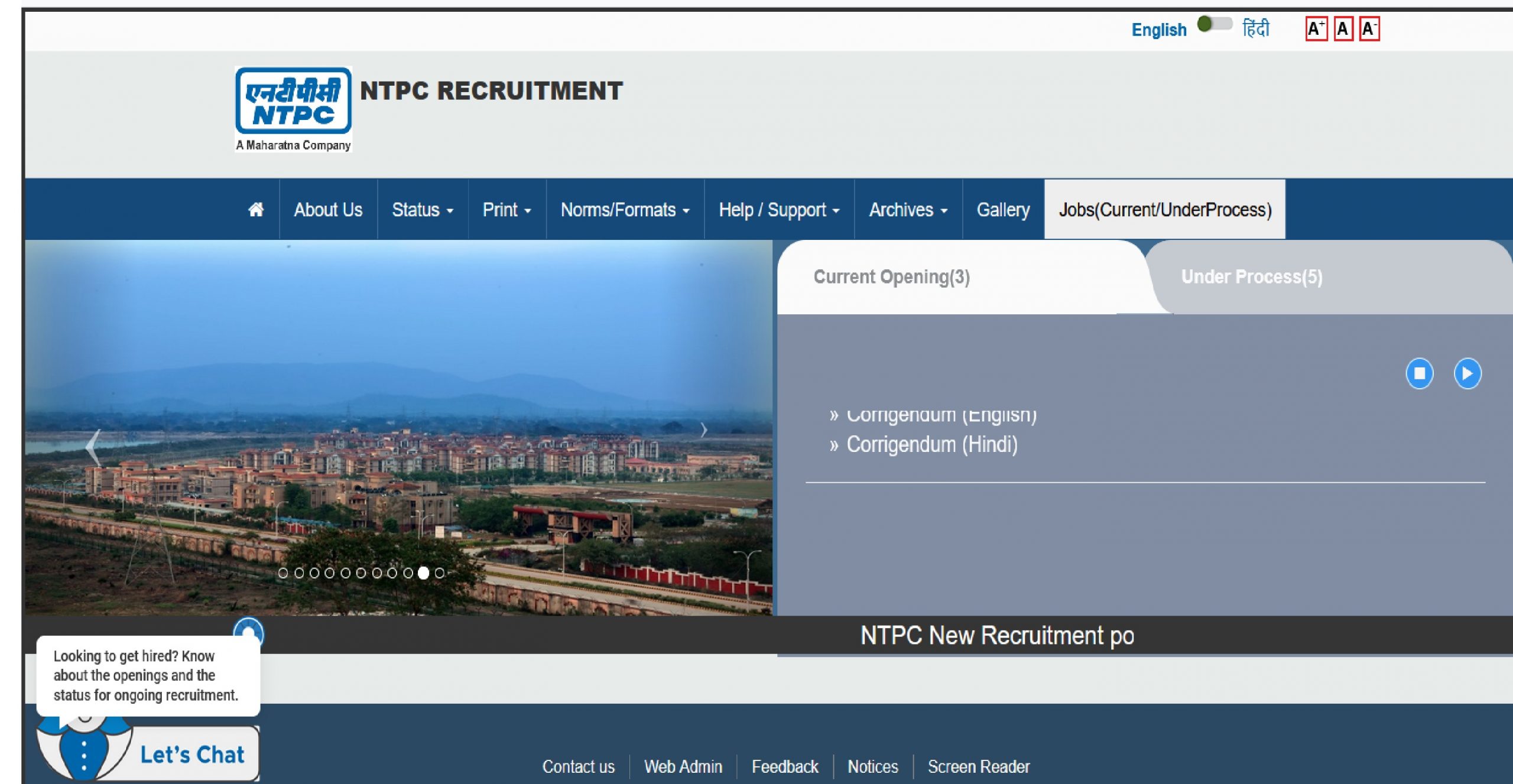The image size is (1513, 784).
Task: Select English language label
Action: pos(1158,30)
